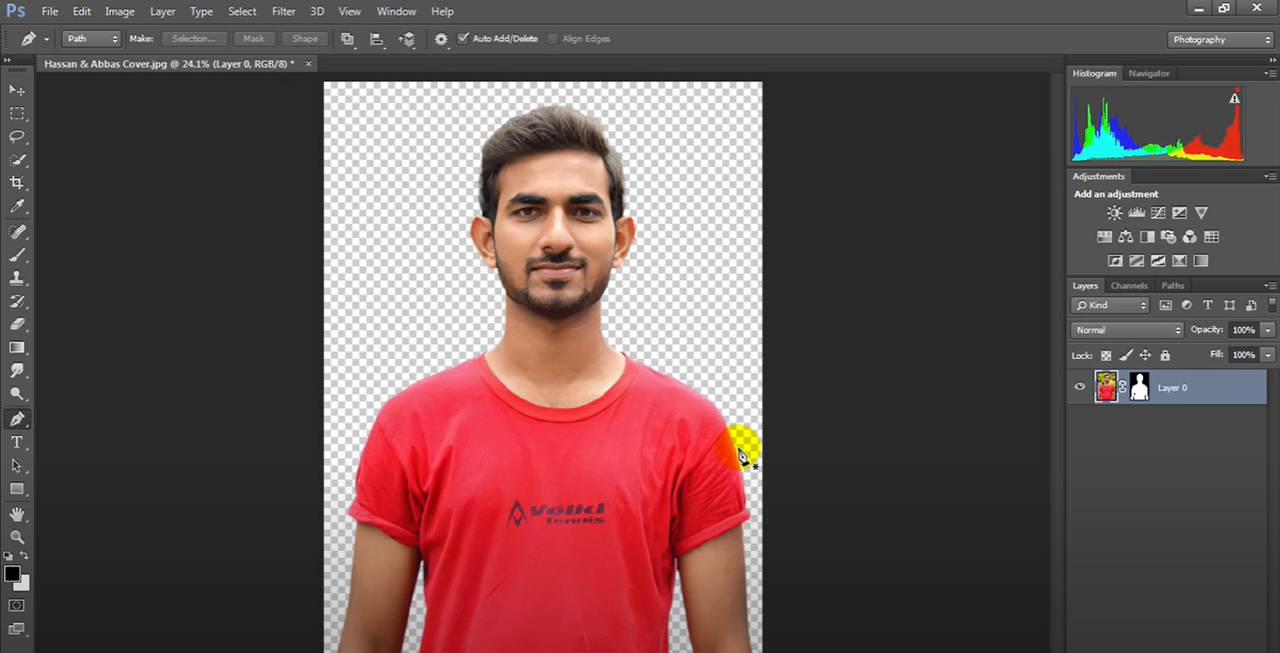
Task: Select the Rectangular Marquee tool
Action: tap(17, 113)
